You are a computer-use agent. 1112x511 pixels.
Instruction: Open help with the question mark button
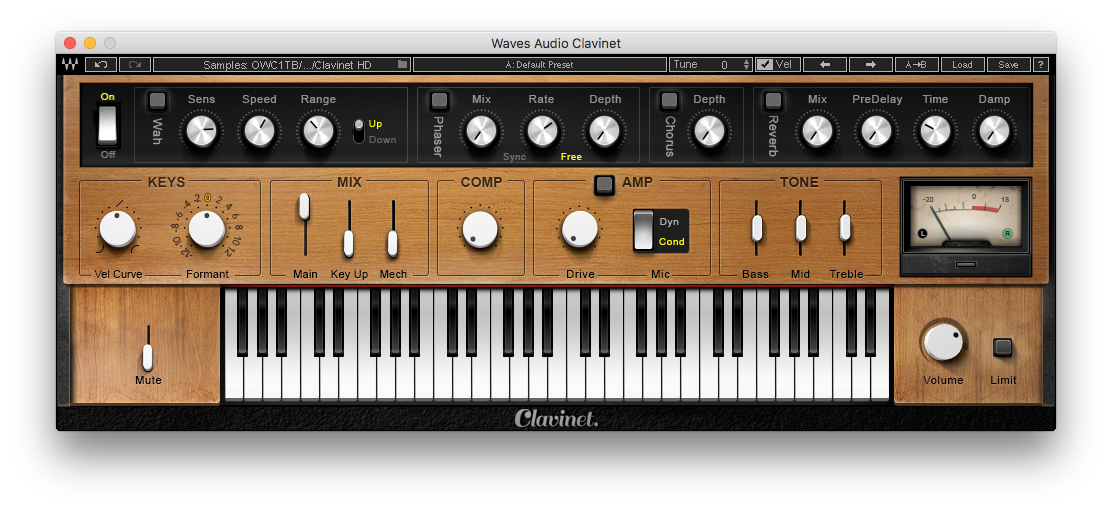tap(1040, 64)
